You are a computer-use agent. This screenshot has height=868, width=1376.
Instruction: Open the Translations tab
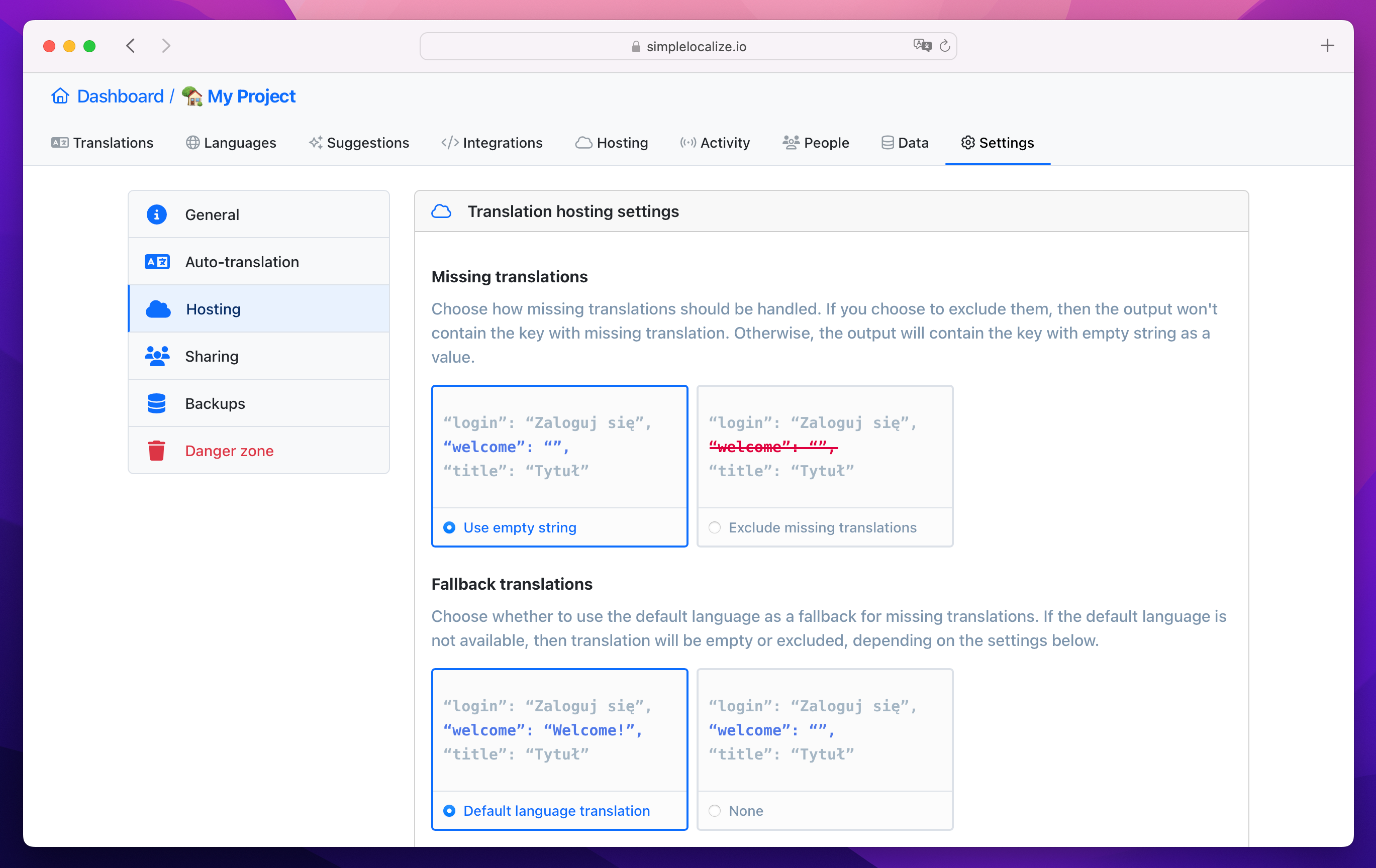[x=103, y=143]
